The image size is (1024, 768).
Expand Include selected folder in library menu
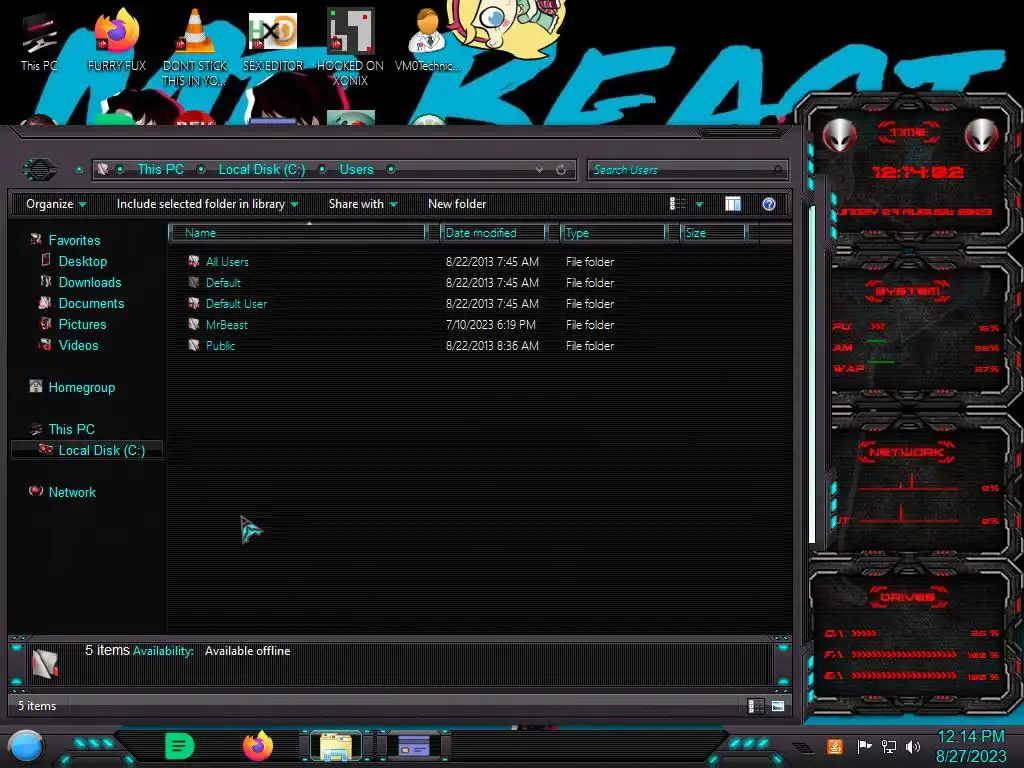pos(207,204)
